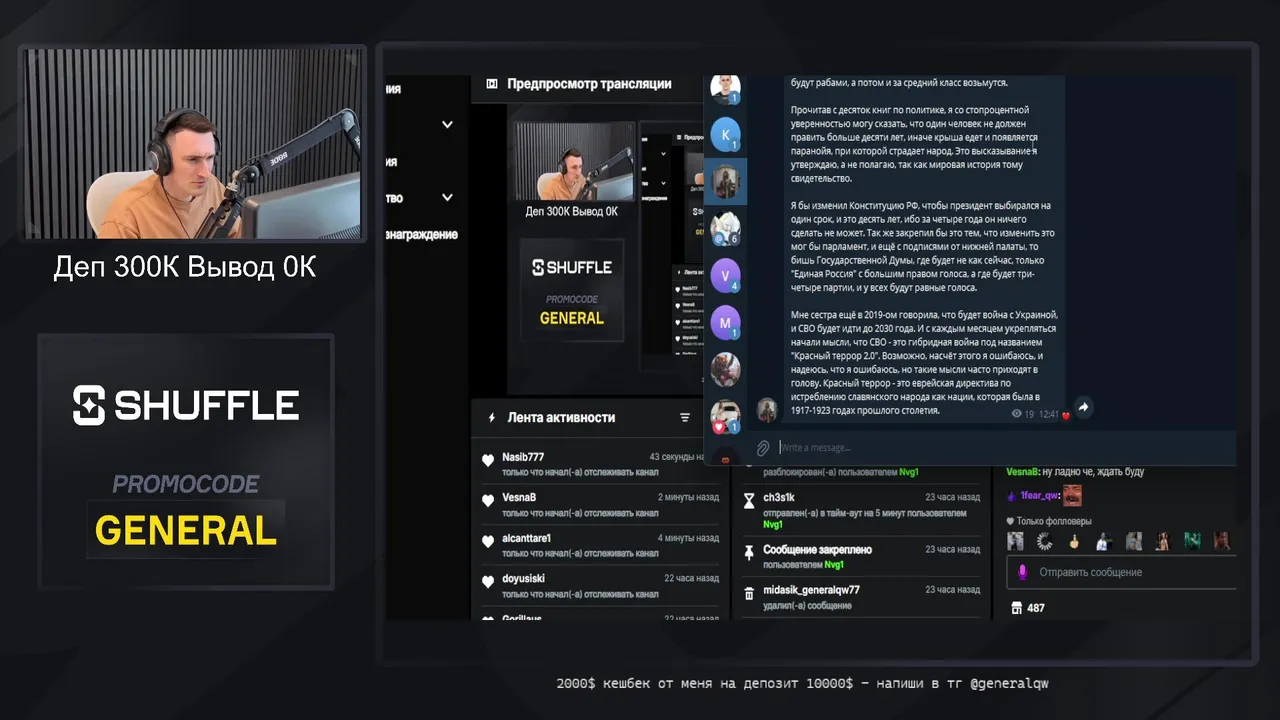This screenshot has height=720, width=1280.
Task: Open Telegram chat with heart badge avatar
Action: 725,416
